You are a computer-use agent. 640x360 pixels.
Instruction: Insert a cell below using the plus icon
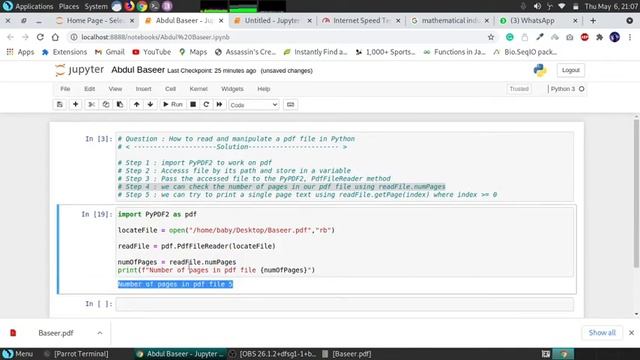[x=76, y=104]
